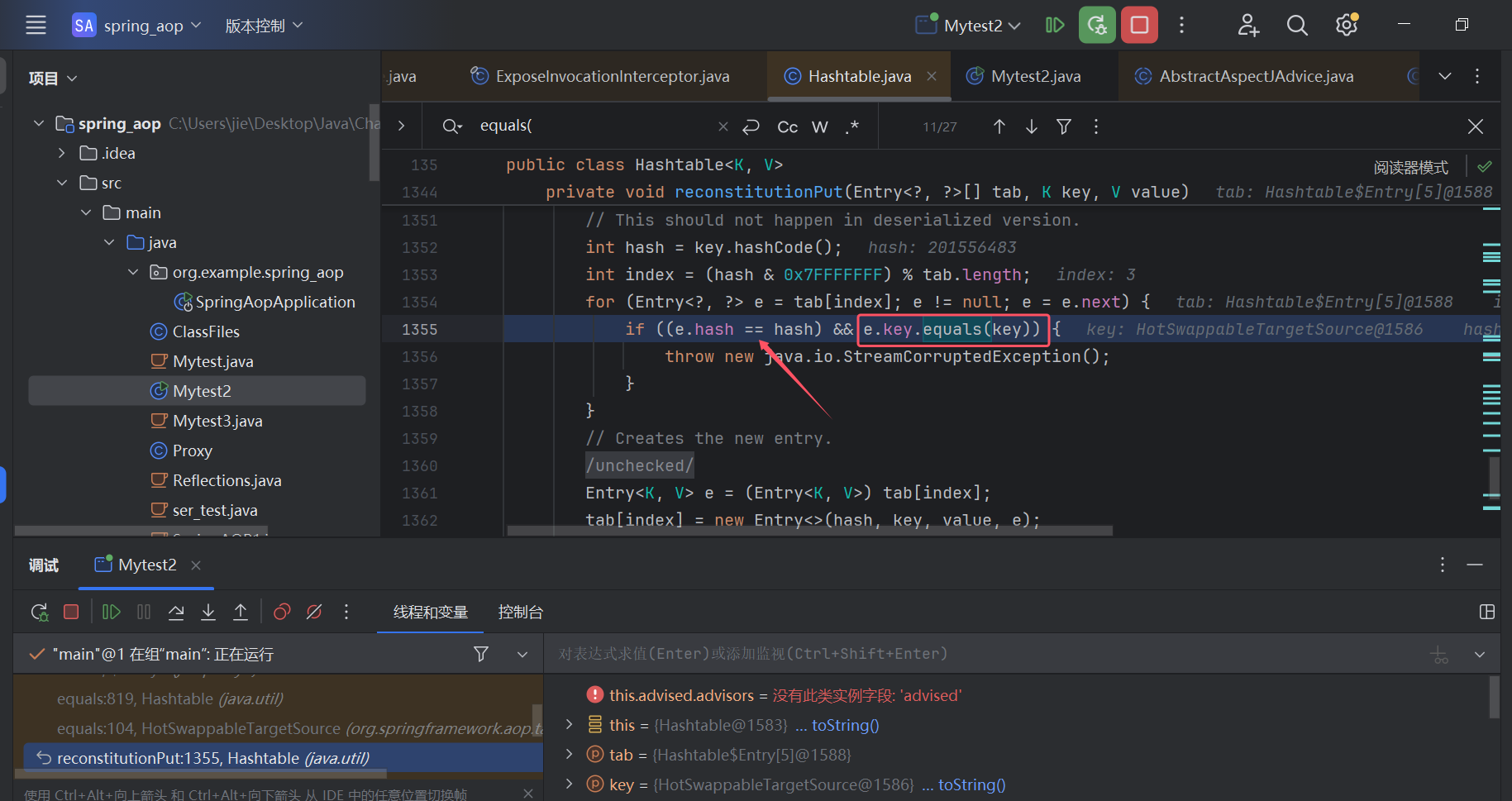Open the add collaborator icon
The image size is (1512, 801).
[1248, 26]
